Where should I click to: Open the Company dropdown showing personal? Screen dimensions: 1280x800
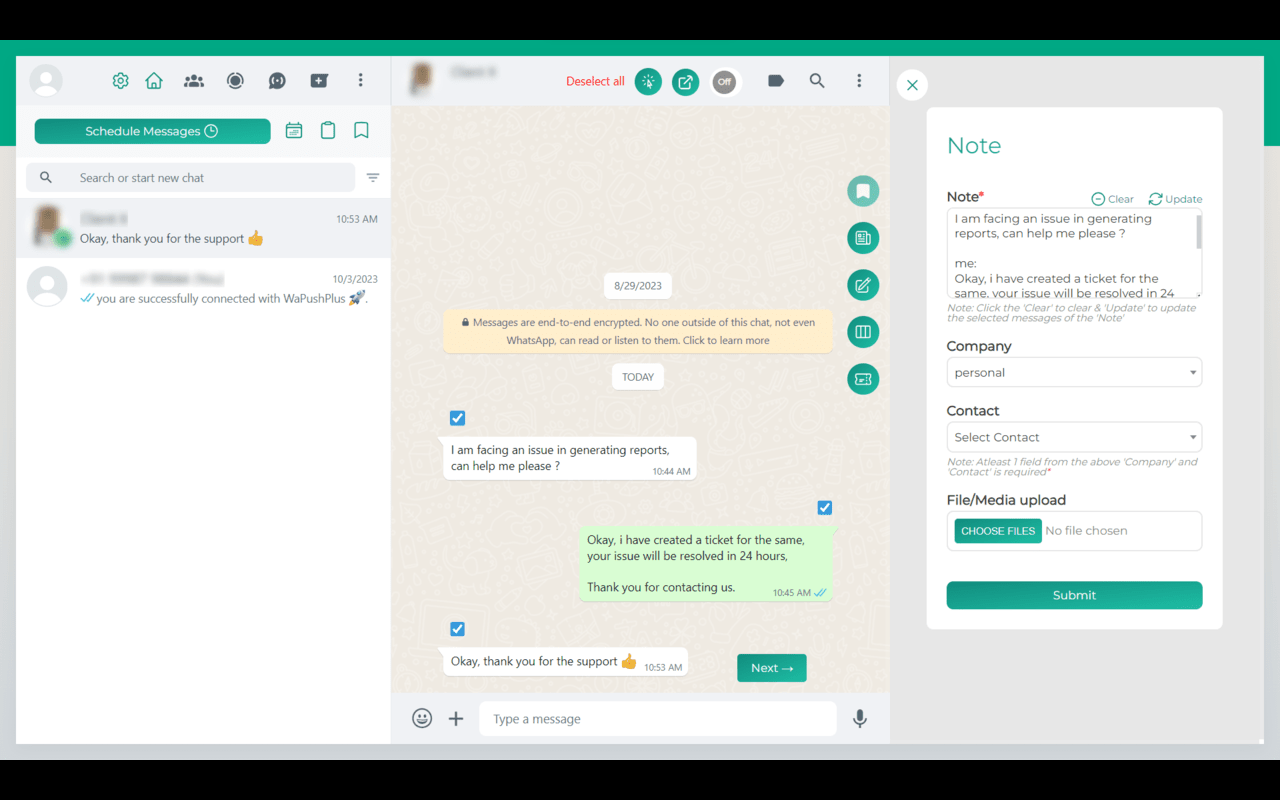pyautogui.click(x=1074, y=371)
